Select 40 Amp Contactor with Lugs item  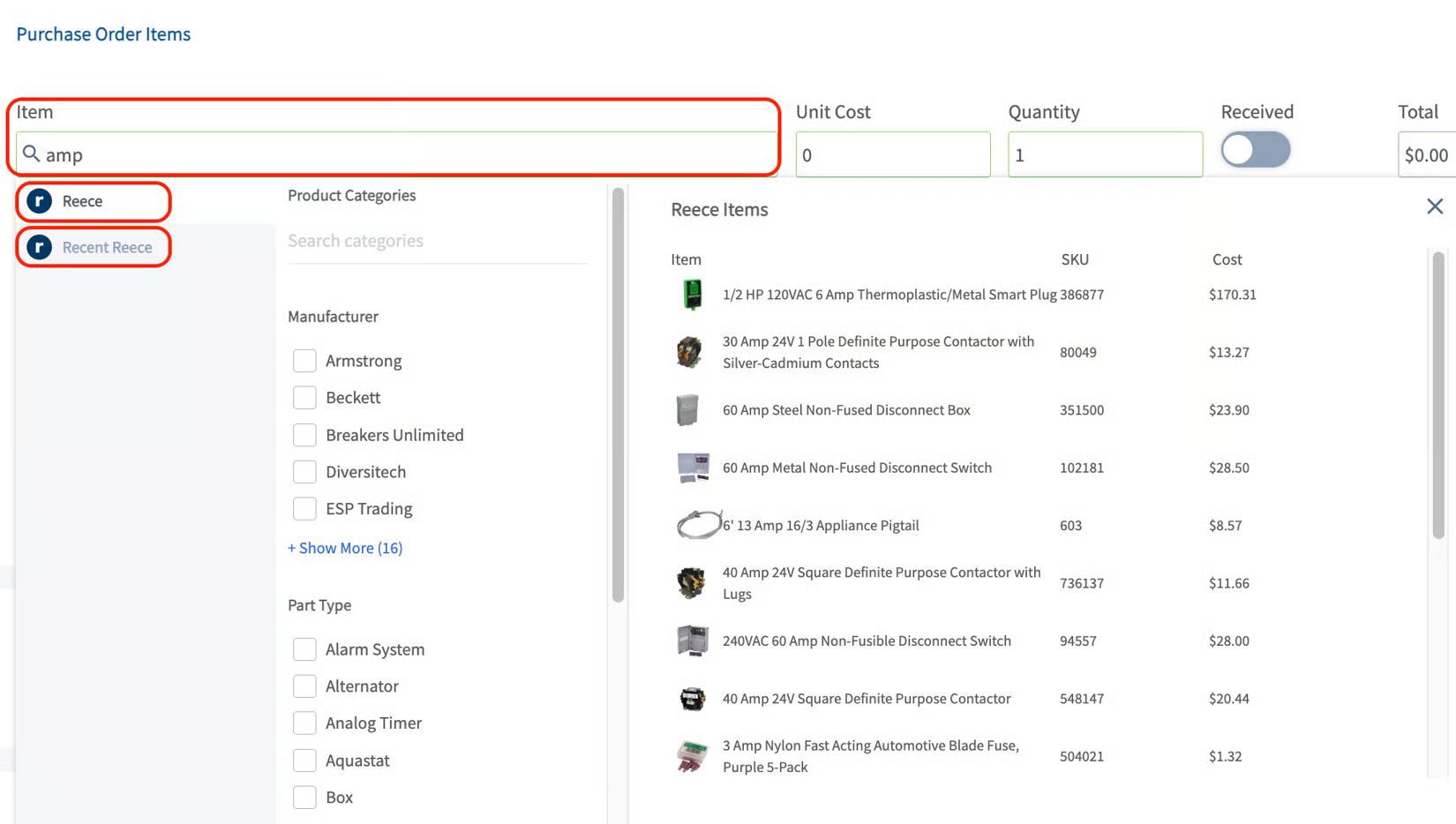point(882,583)
